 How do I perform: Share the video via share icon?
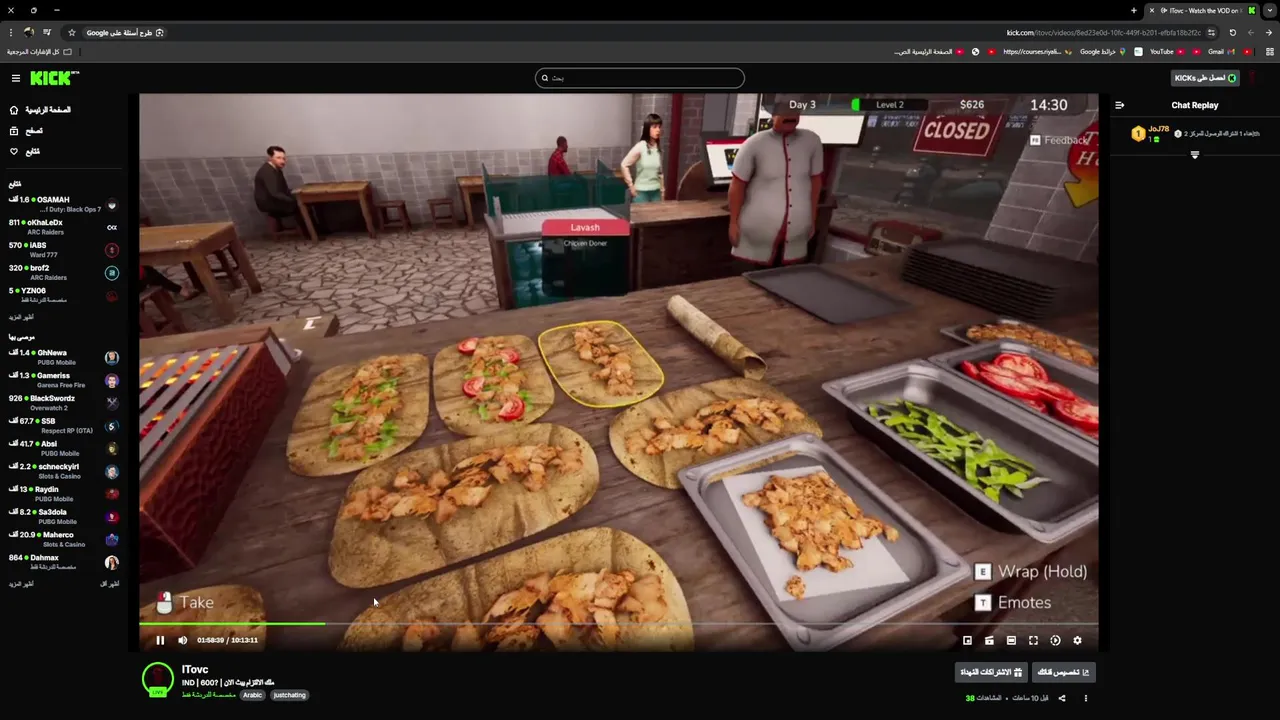click(1062, 698)
